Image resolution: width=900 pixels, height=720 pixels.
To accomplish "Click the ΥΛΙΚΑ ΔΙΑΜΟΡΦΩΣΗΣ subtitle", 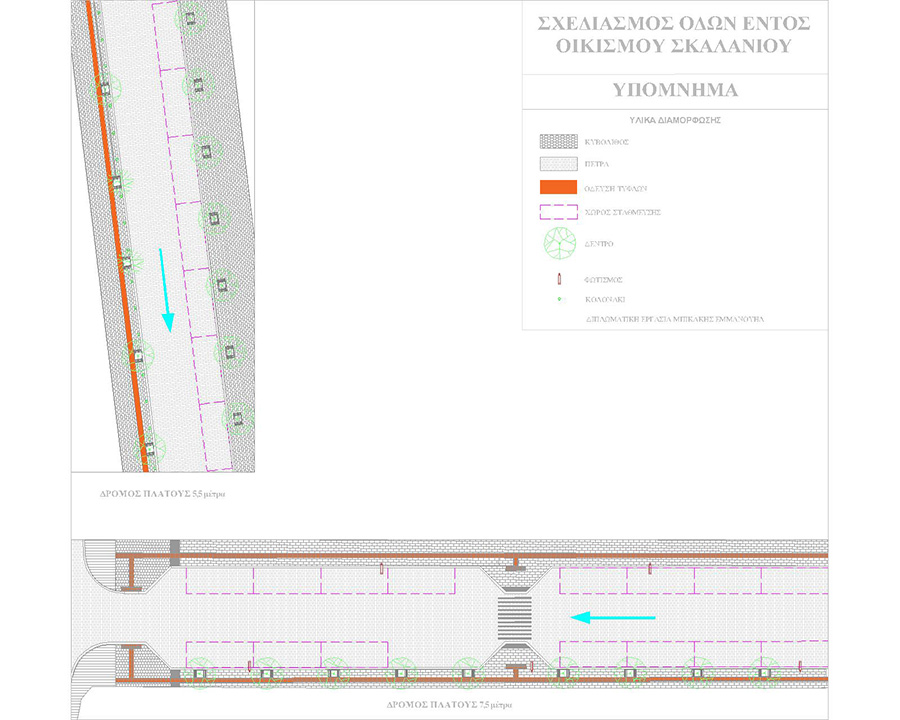I will (675, 119).
